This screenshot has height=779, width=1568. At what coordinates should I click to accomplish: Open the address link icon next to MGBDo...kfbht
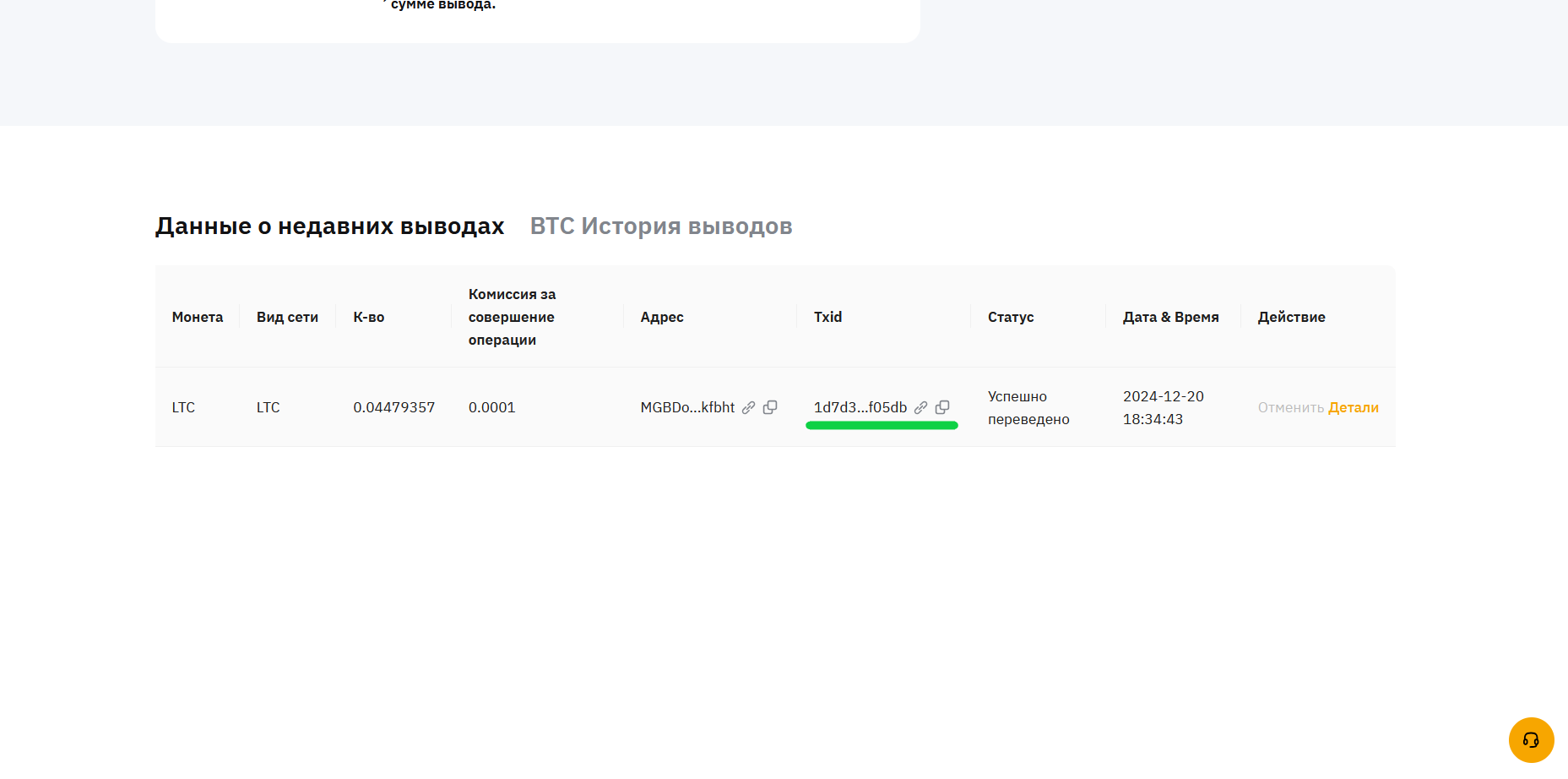748,407
